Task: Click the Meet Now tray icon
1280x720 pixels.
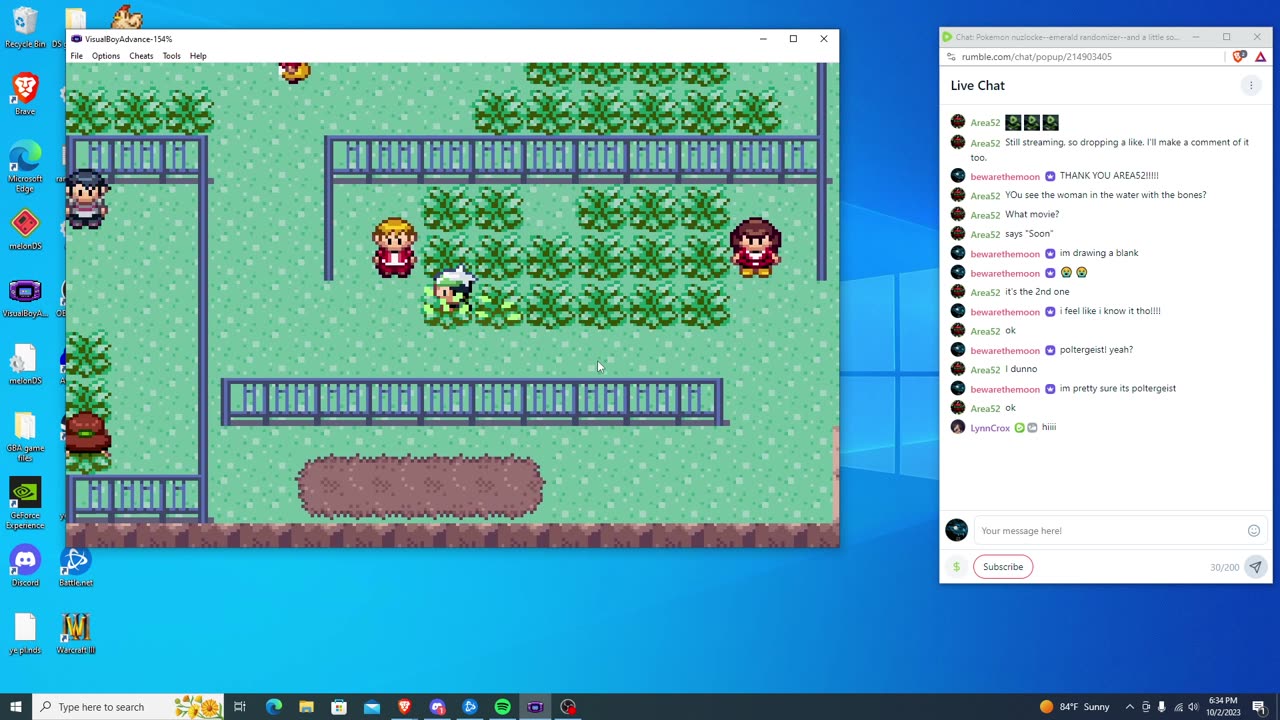Action: tap(1146, 707)
